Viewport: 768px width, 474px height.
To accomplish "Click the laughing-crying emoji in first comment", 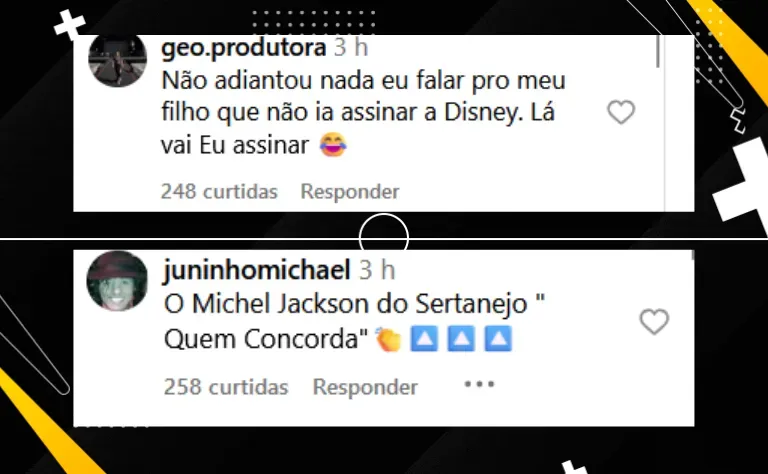I will (x=333, y=144).
